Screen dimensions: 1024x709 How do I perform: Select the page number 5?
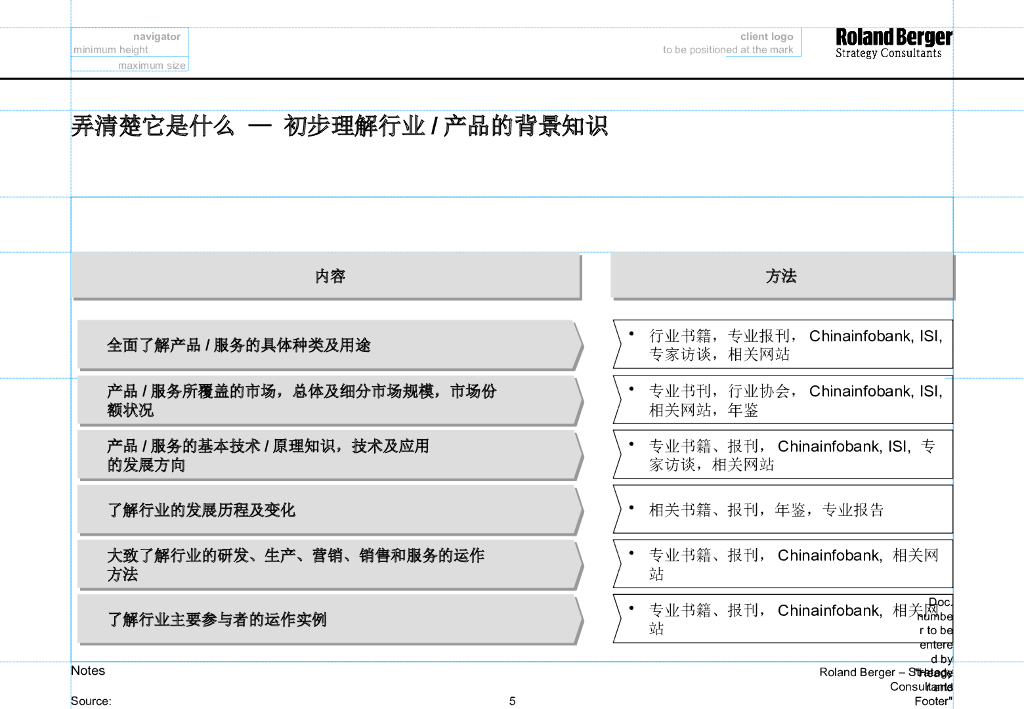[512, 701]
